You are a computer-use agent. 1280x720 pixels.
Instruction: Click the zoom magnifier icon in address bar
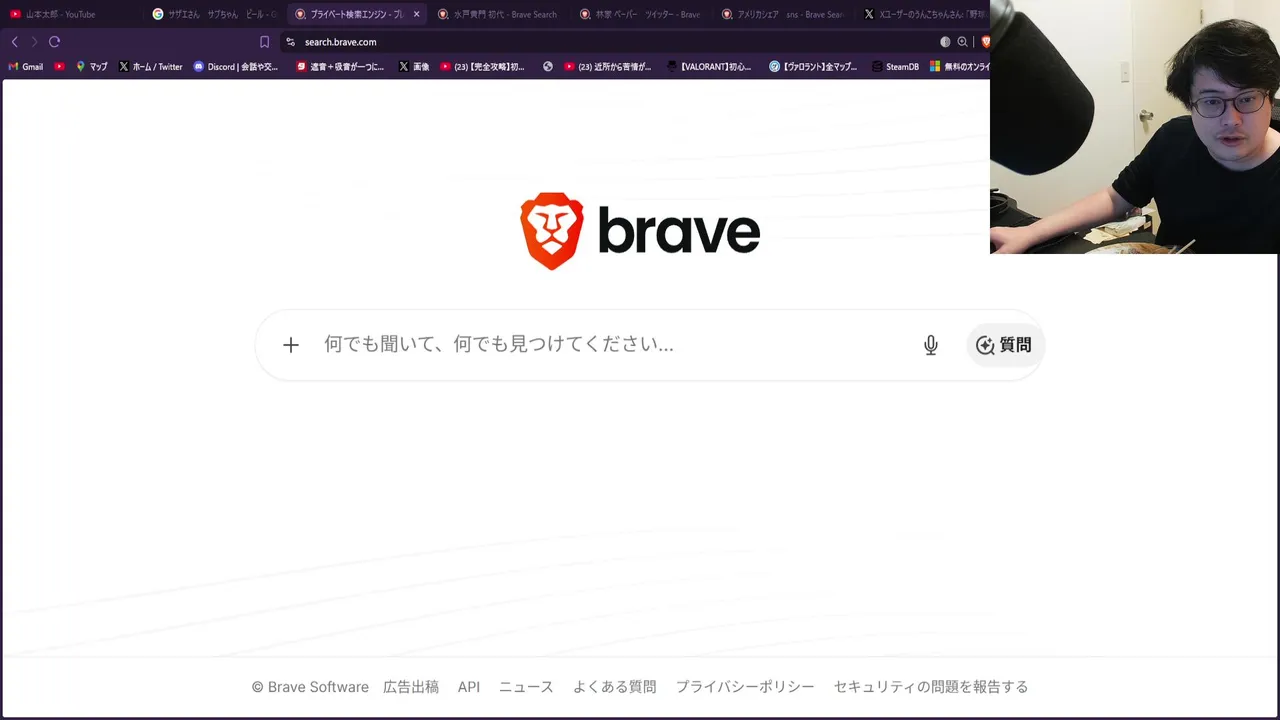962,42
